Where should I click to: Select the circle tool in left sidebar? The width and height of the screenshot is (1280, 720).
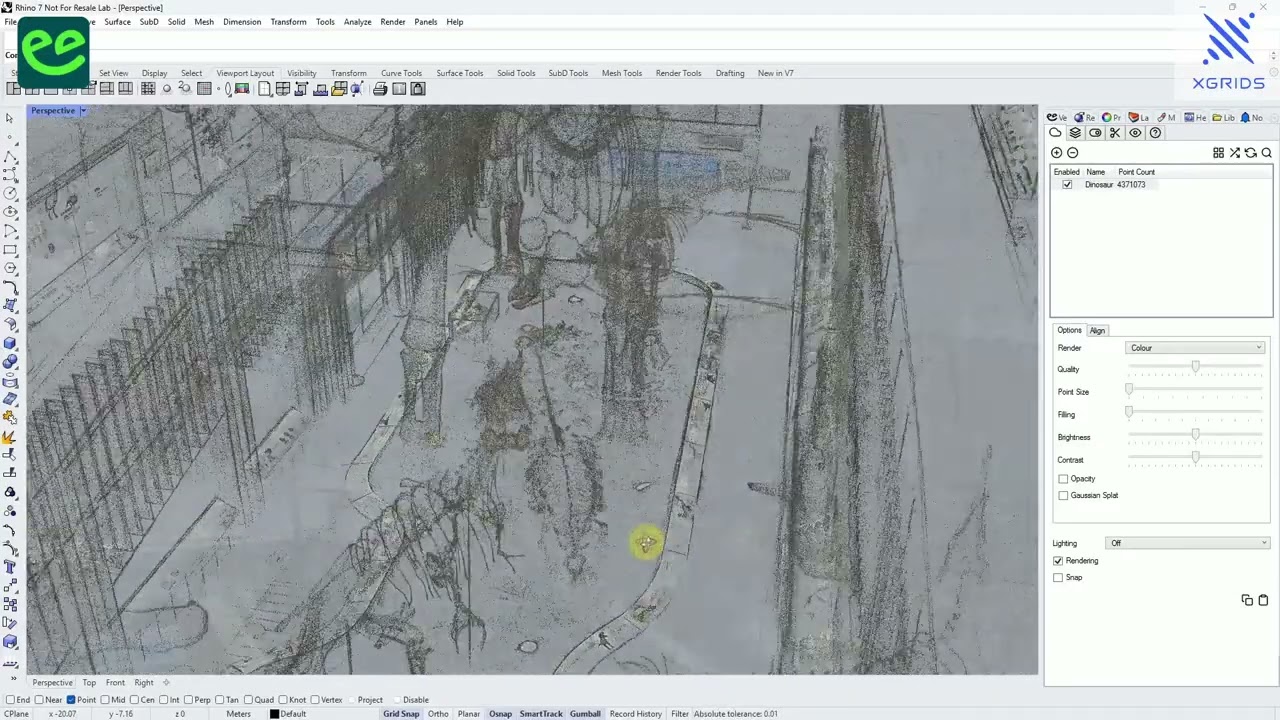click(10, 193)
